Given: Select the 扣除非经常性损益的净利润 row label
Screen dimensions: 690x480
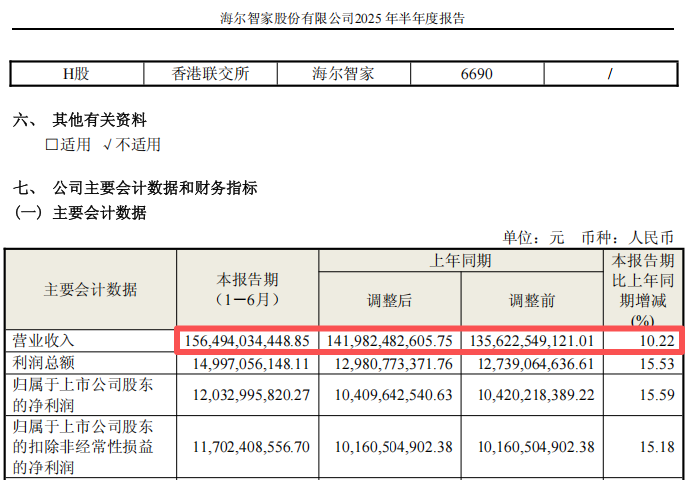Looking at the screenshot, I should click(x=83, y=447).
